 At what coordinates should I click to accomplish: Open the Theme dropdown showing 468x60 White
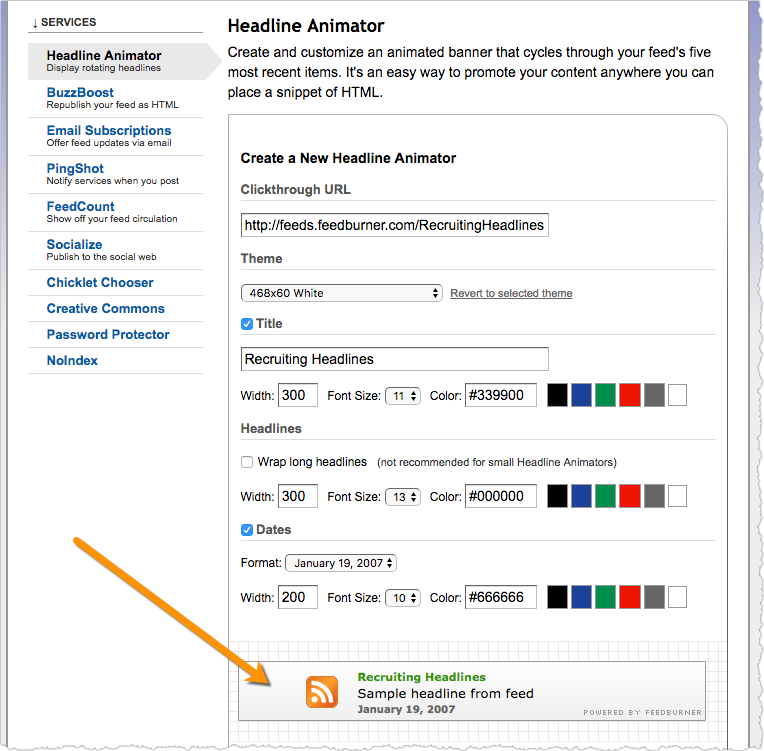pyautogui.click(x=342, y=293)
